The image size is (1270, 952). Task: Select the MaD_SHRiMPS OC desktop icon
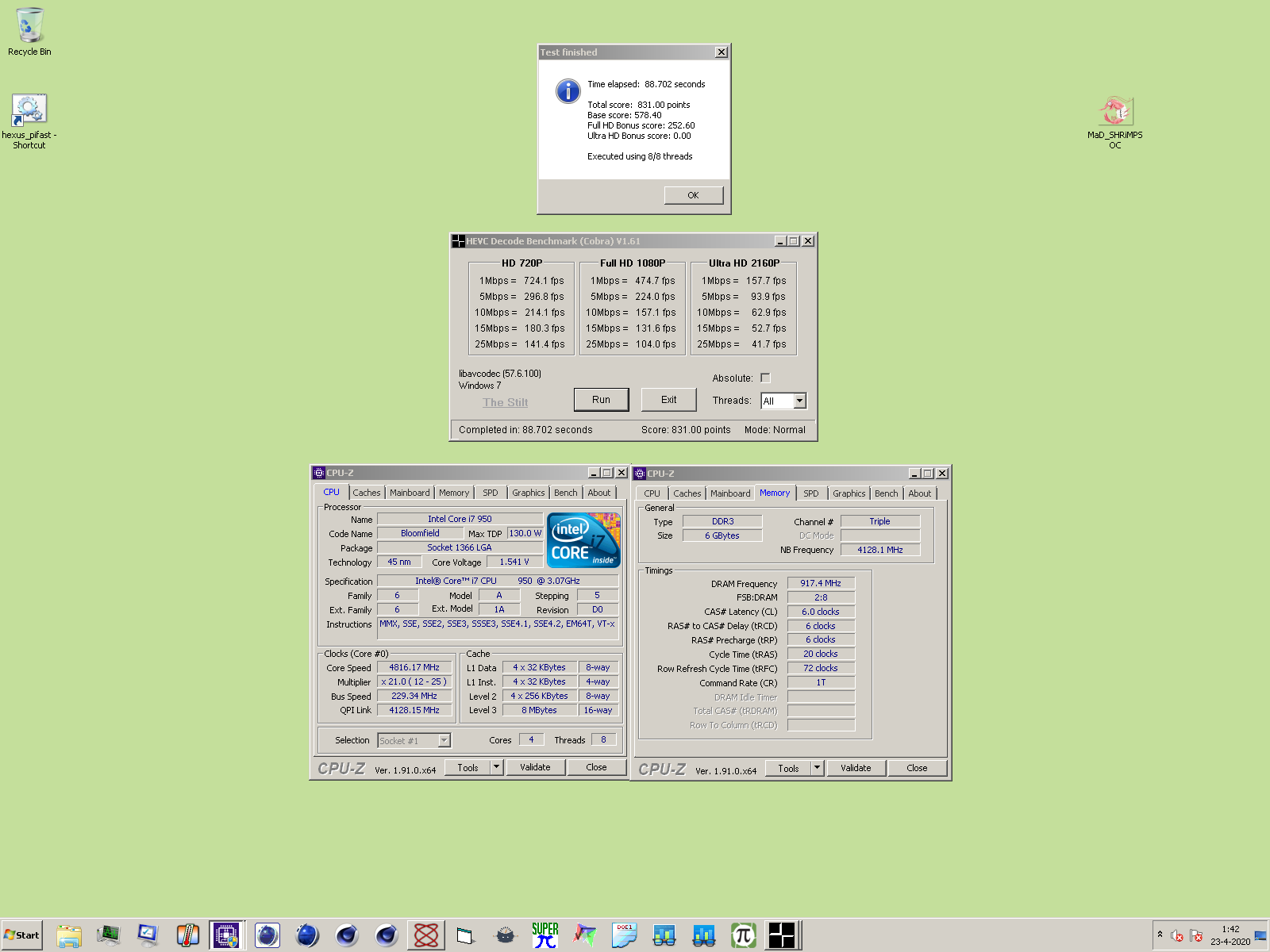[x=1115, y=122]
